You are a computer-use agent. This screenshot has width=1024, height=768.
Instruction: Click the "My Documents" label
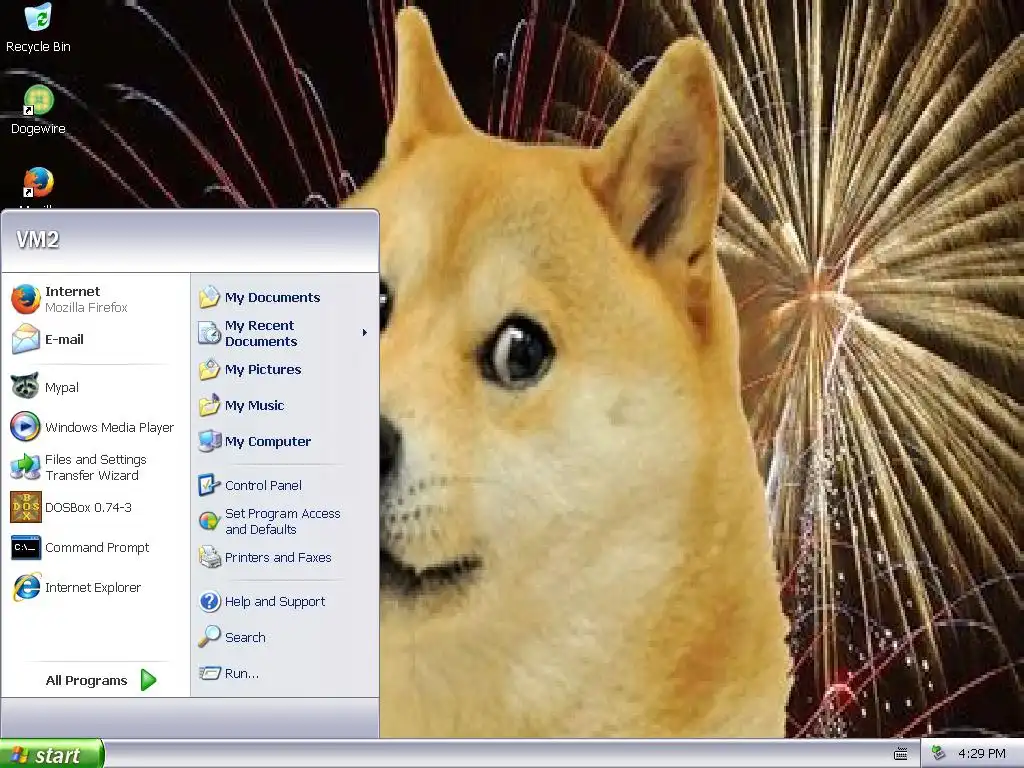272,298
